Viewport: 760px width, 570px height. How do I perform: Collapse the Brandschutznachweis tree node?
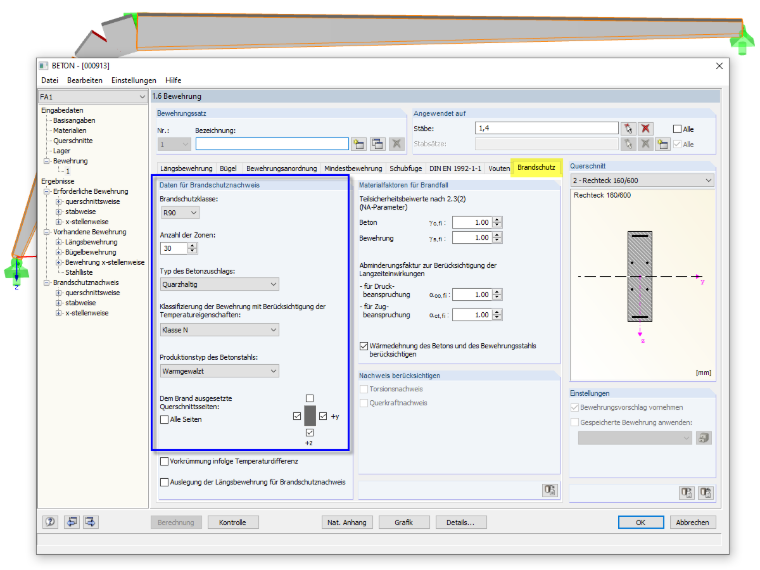click(x=47, y=283)
